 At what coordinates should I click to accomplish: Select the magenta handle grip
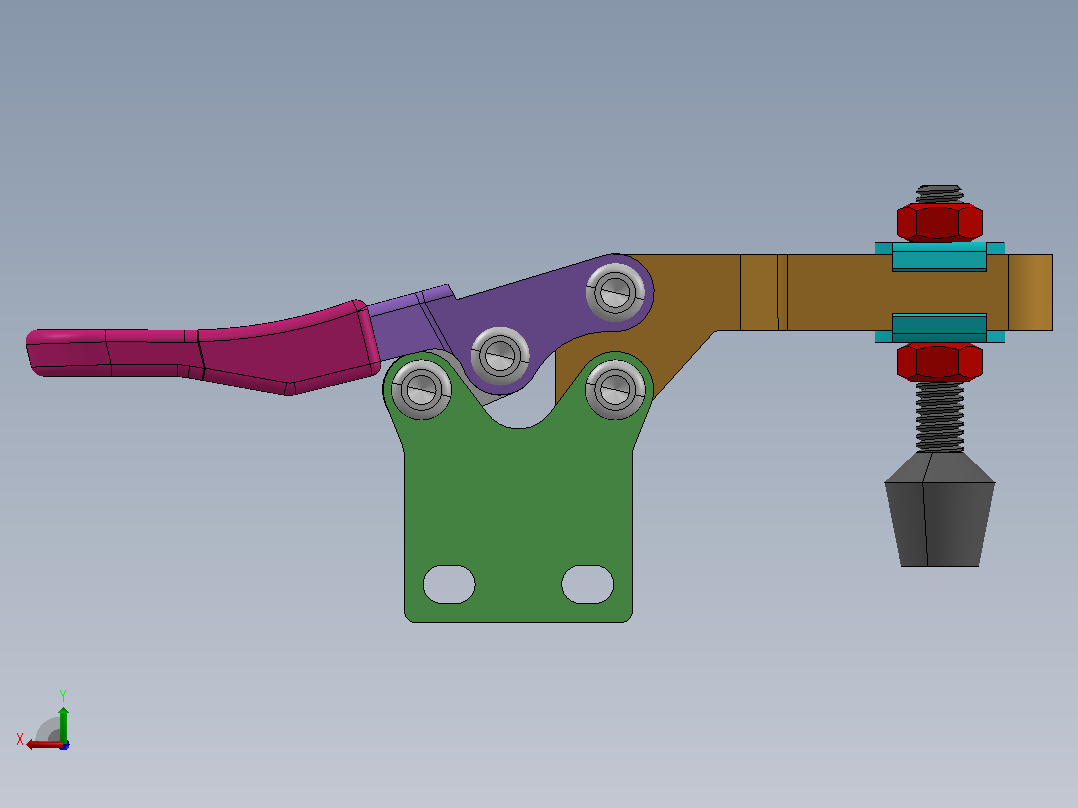point(204,348)
